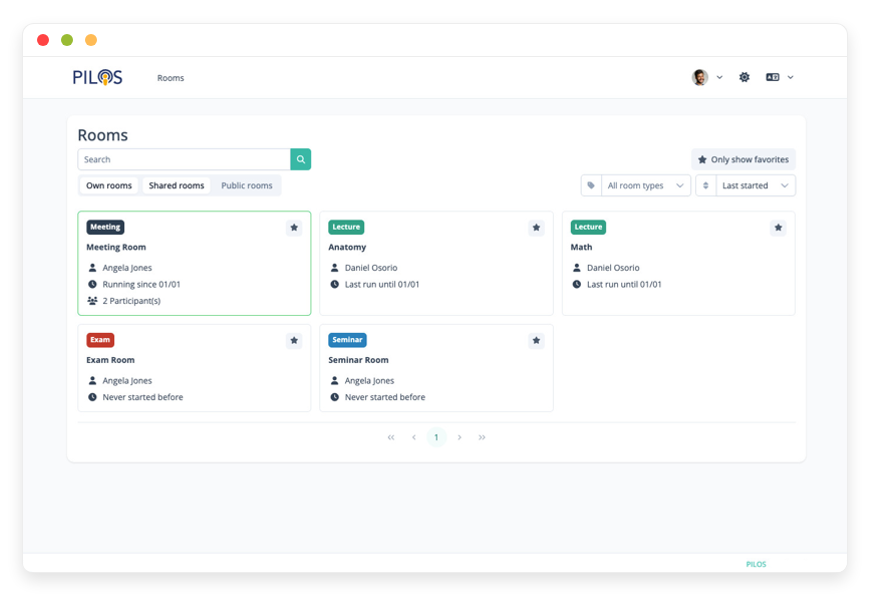The image size is (870, 595).
Task: Open the settings gear icon
Action: click(x=744, y=77)
